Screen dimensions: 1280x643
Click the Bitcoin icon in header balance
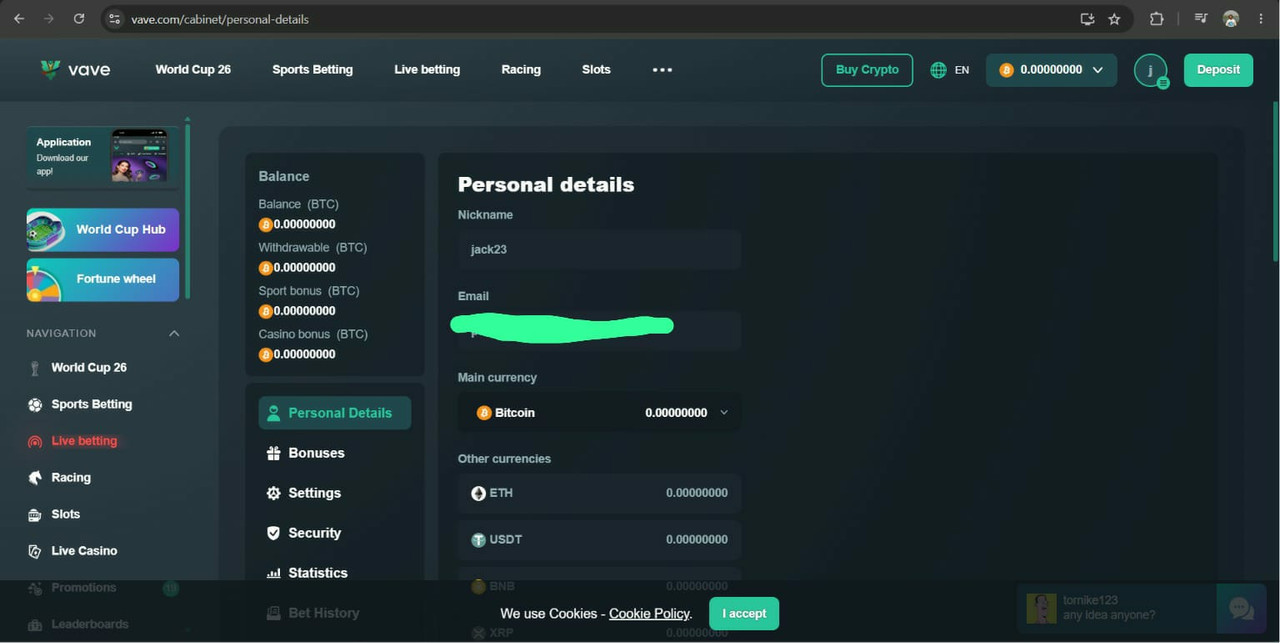[x=1006, y=70]
